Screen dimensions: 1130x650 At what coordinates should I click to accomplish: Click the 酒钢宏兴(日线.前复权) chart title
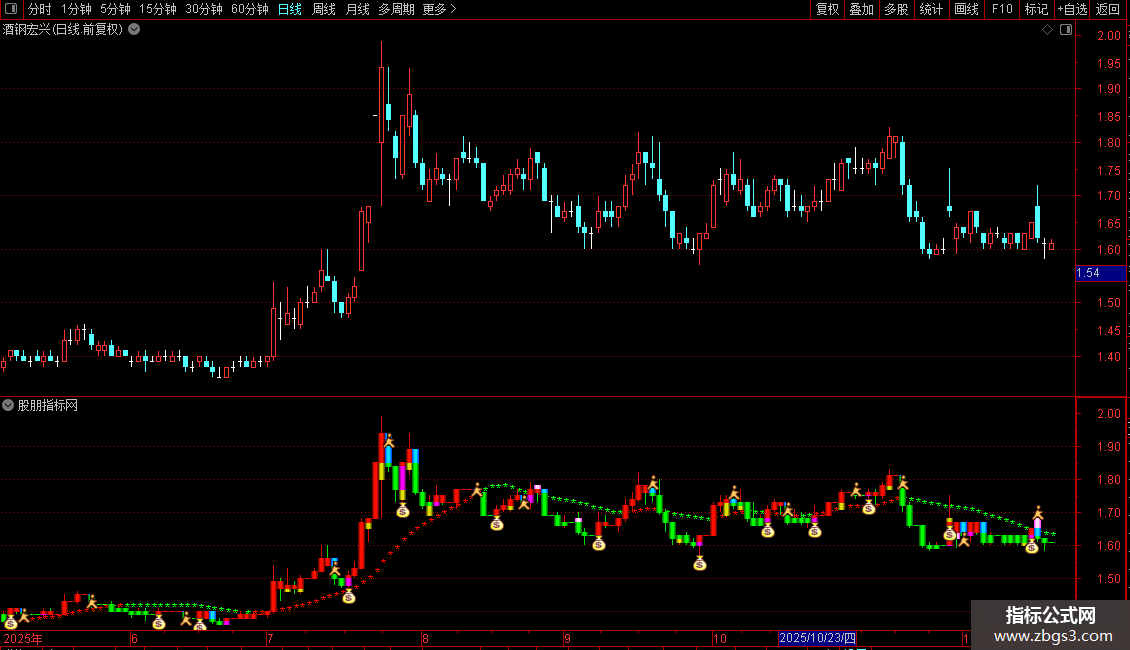tap(63, 30)
